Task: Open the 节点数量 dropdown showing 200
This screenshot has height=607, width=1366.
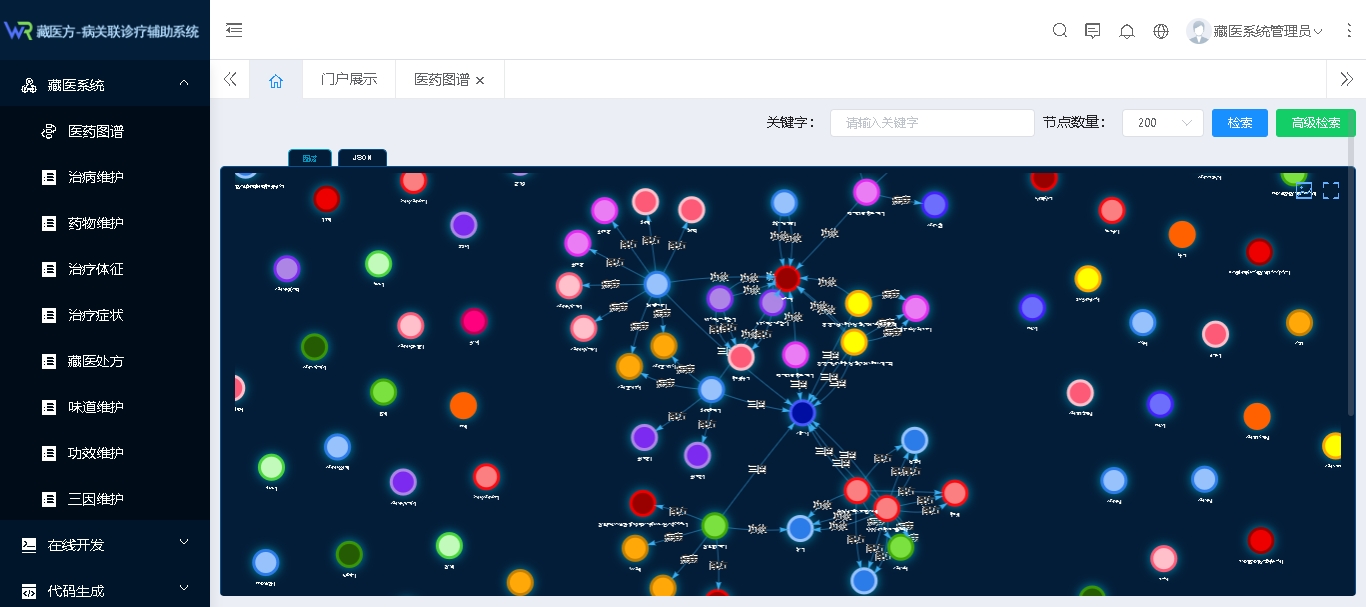Action: pos(1162,123)
